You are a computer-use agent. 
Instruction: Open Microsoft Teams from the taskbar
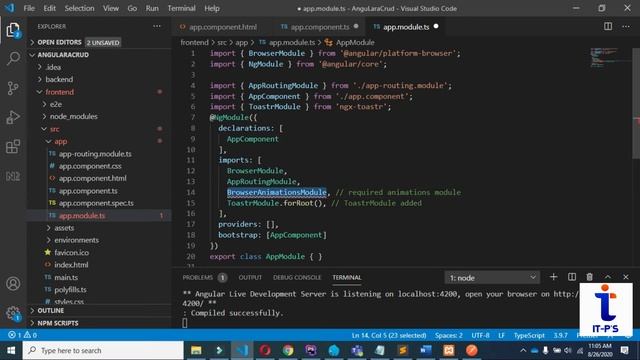coord(357,350)
